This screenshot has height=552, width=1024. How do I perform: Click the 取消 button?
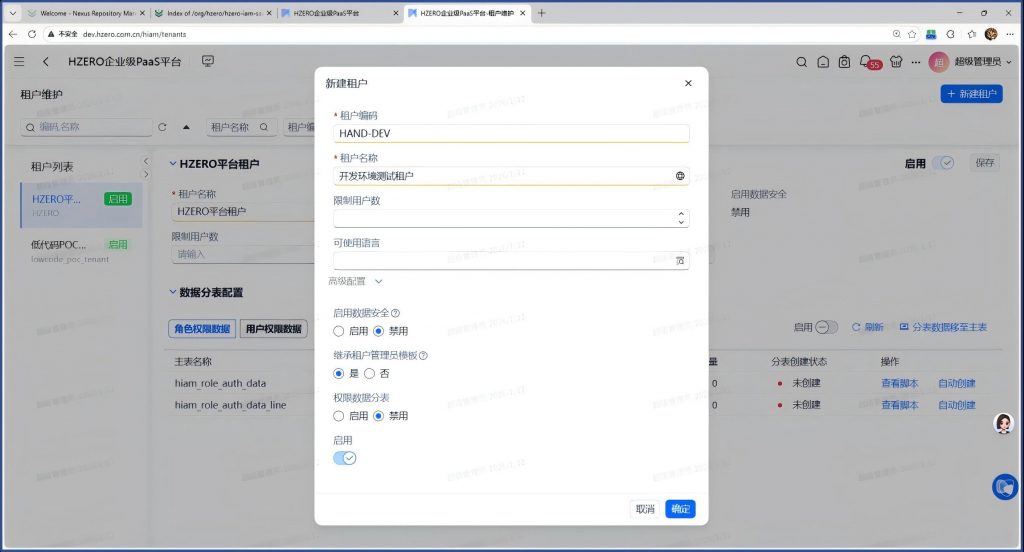pos(645,509)
